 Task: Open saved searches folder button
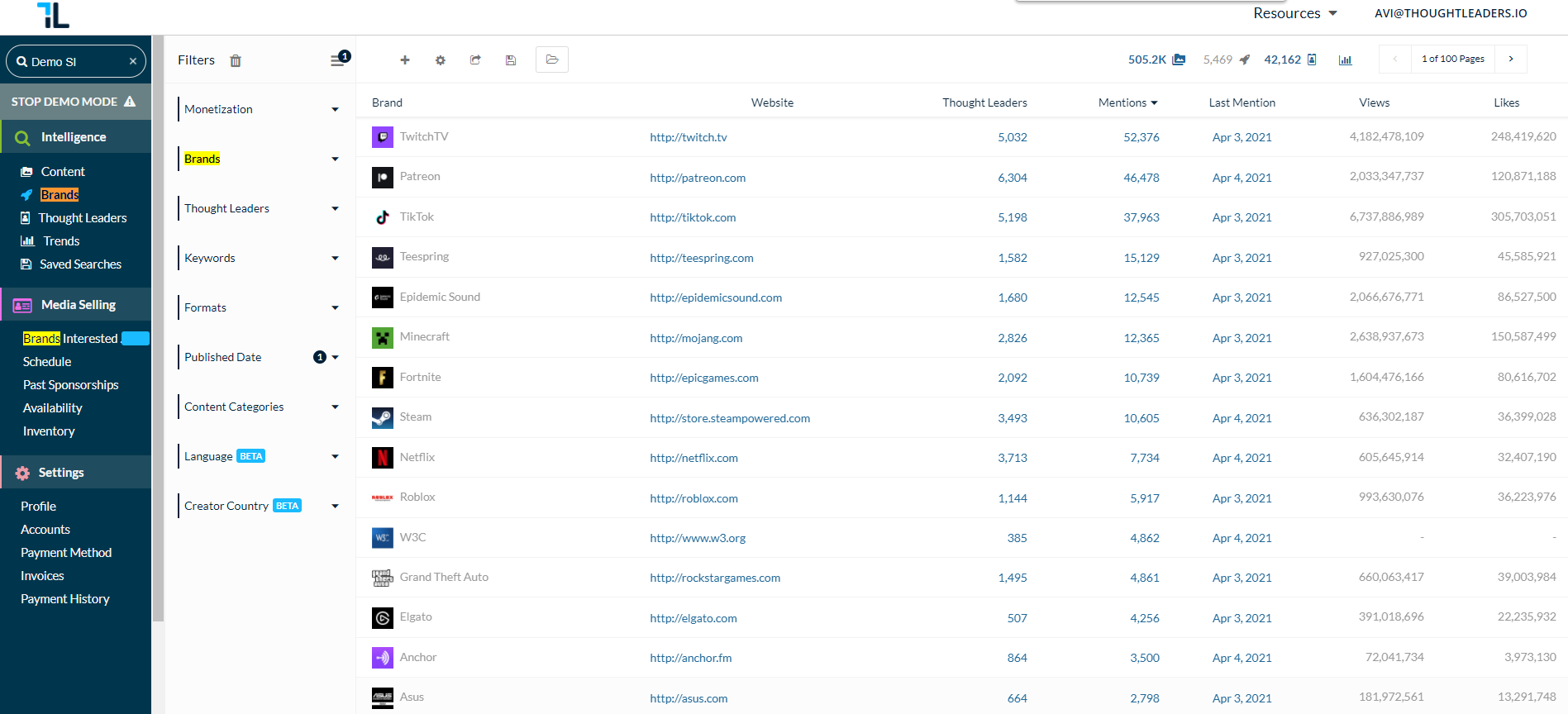pyautogui.click(x=552, y=59)
